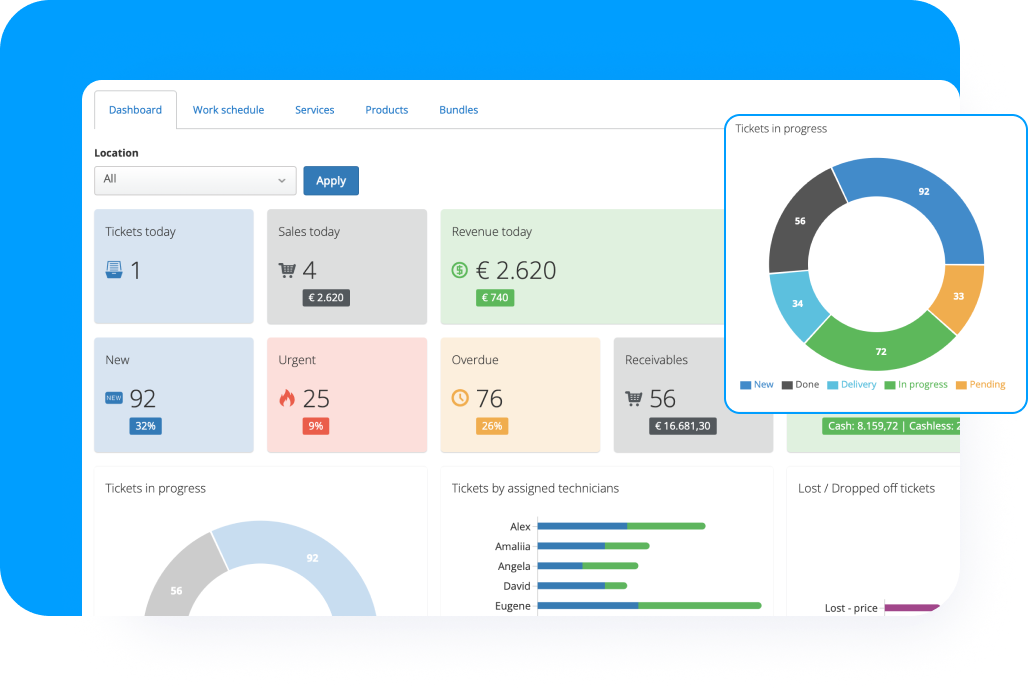The image size is (1028, 688).
Task: Switch to the Work schedule tab
Action: click(228, 110)
